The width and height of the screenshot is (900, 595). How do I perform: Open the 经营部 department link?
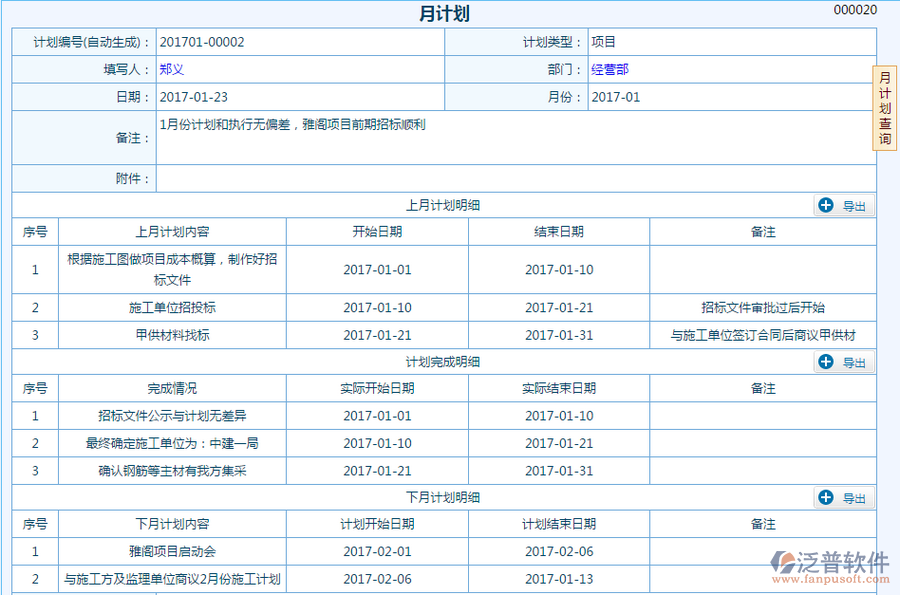[610, 70]
